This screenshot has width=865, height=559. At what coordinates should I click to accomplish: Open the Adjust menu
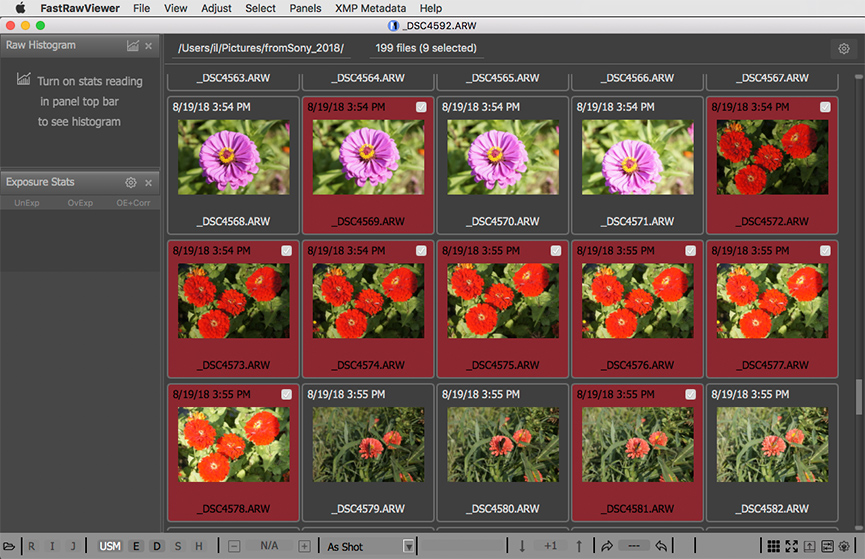click(215, 8)
